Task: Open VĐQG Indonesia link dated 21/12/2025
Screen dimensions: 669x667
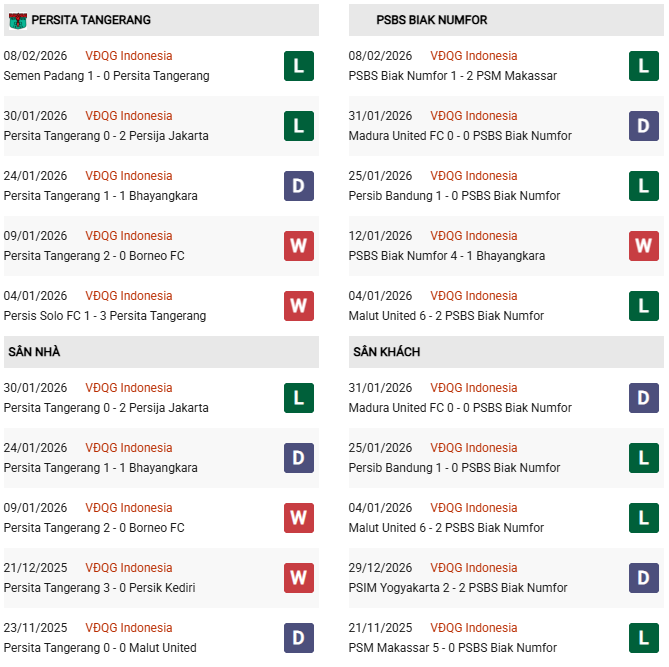Action: 128,568
